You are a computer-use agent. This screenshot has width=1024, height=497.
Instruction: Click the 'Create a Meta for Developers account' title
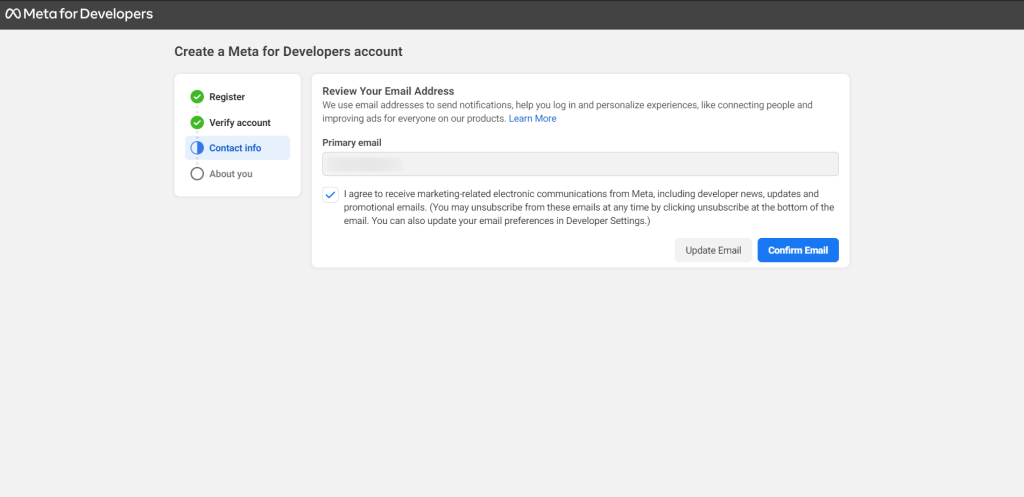[289, 52]
